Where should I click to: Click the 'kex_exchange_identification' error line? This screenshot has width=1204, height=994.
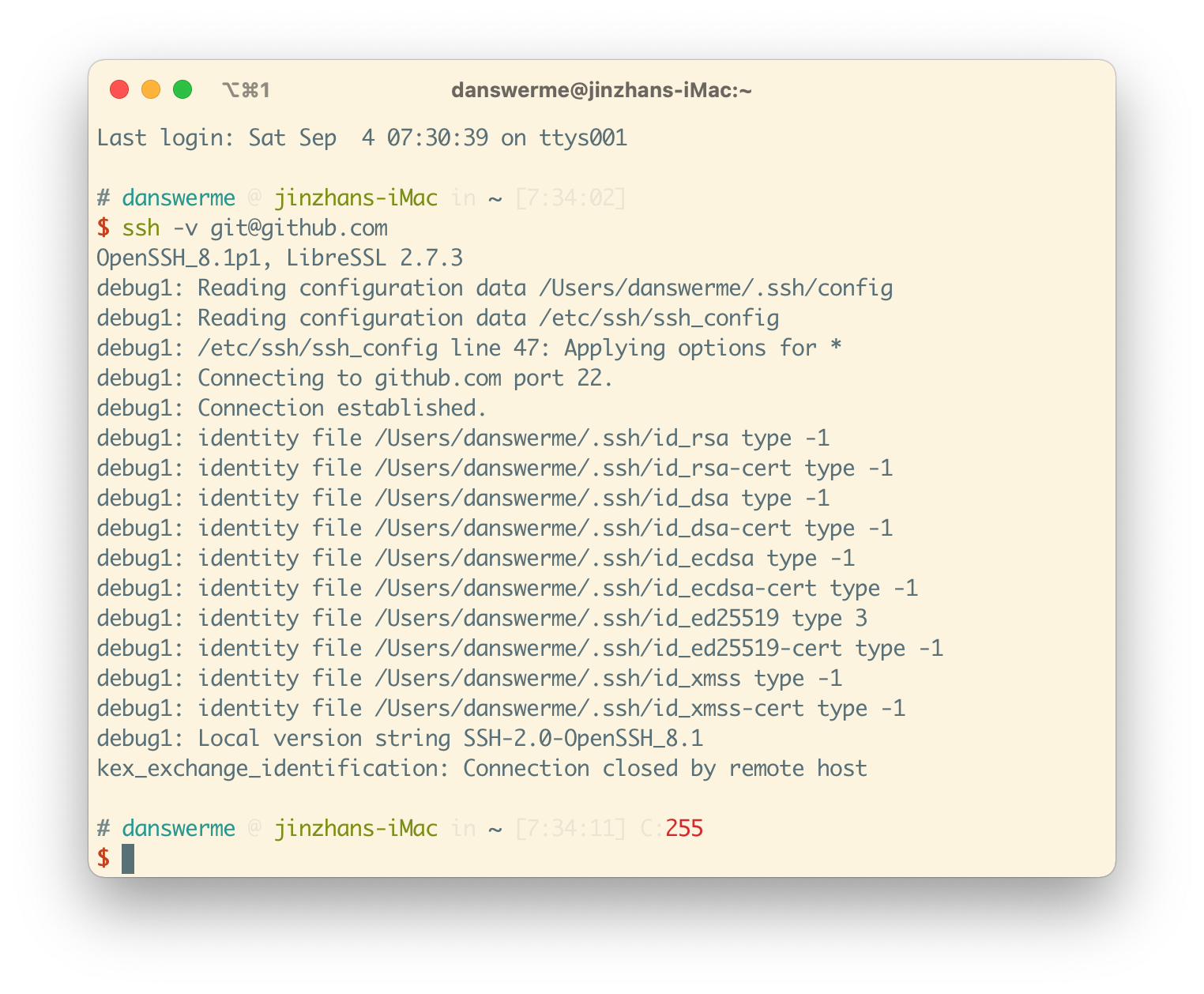[481, 769]
